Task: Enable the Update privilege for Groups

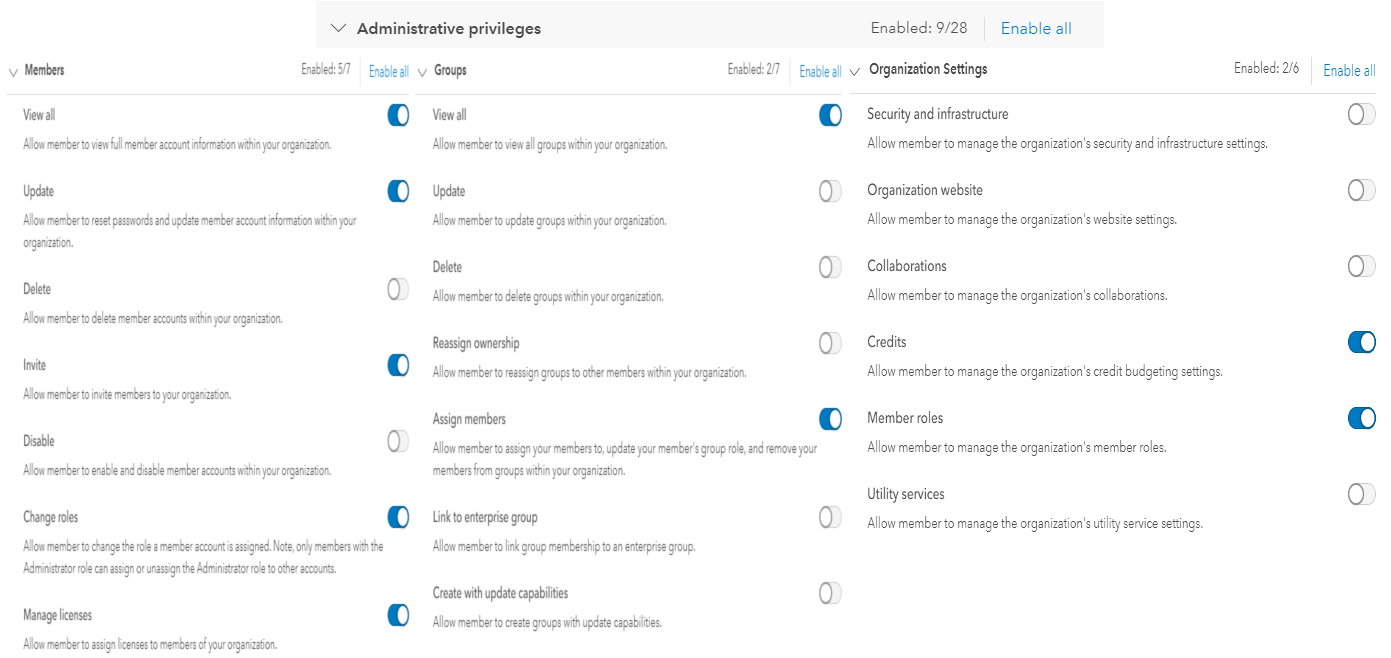Action: 830,191
